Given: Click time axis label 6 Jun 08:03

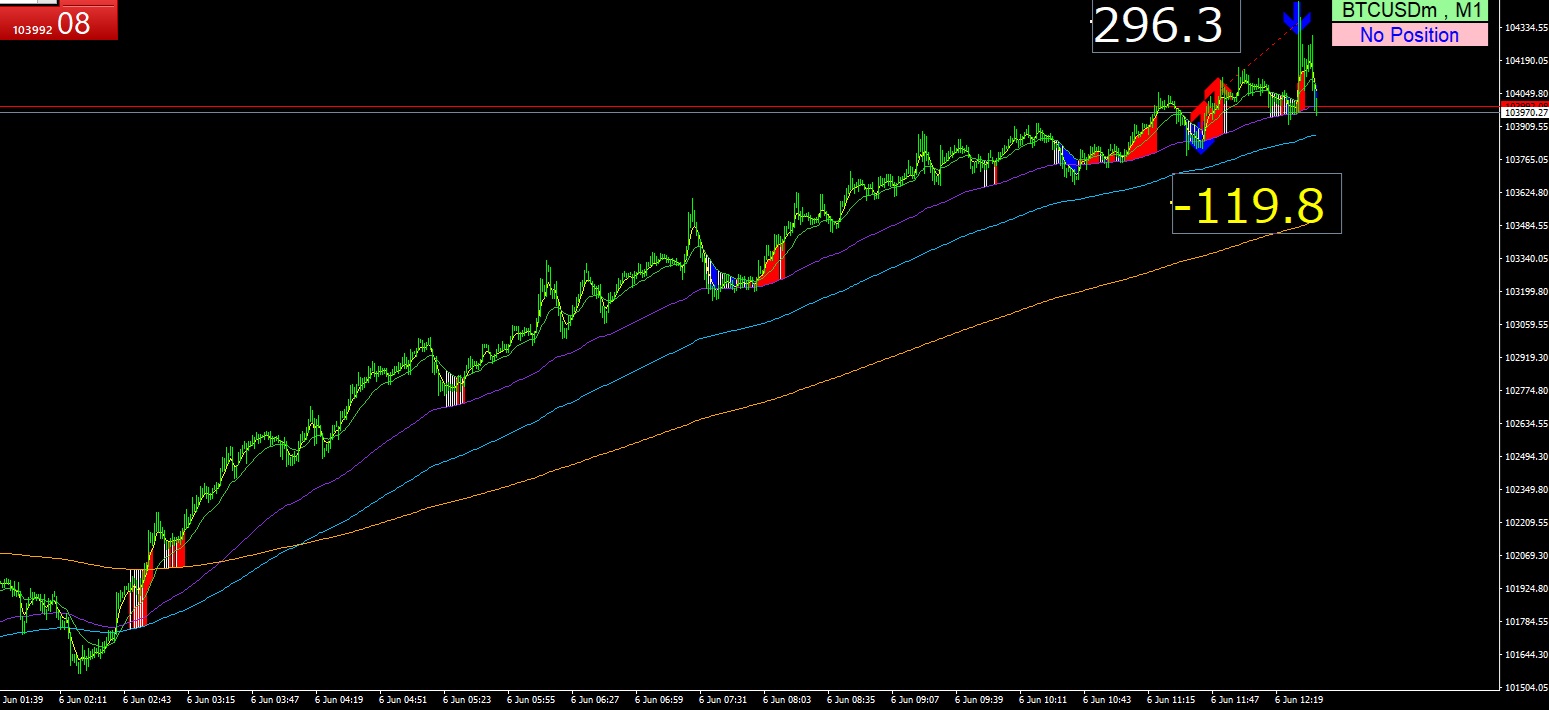Looking at the screenshot, I should pyautogui.click(x=787, y=701).
